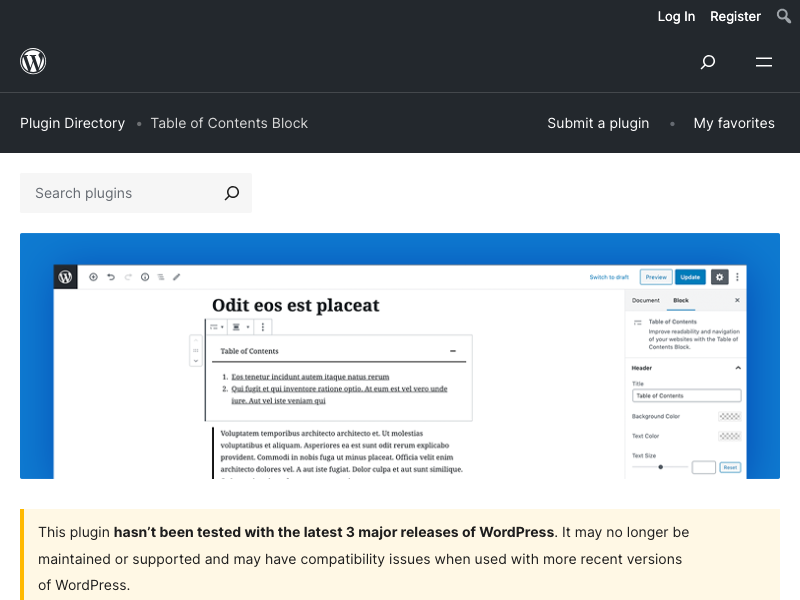
Task: Click Switch to draft link
Action: coord(609,277)
